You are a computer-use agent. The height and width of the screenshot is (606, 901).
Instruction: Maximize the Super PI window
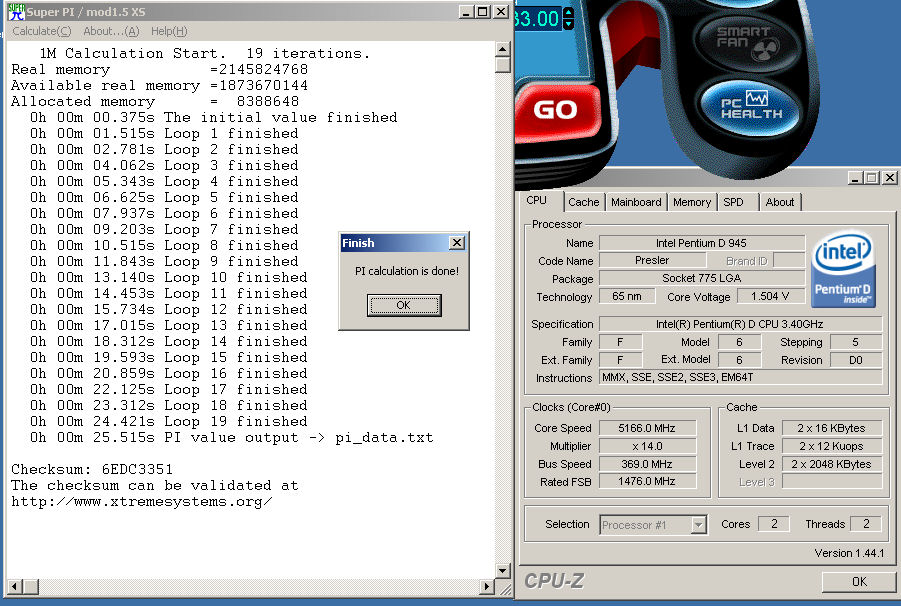click(483, 11)
